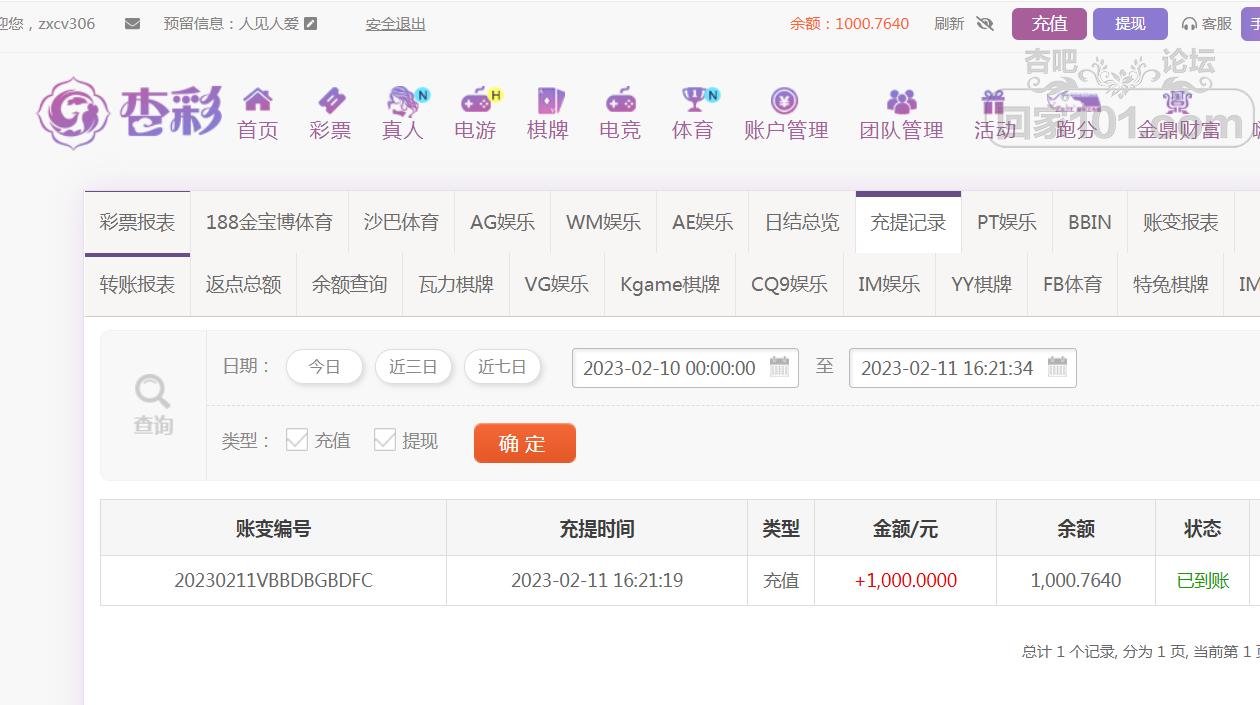Open the 棋牌 card games icon
Image resolution: width=1260 pixels, height=705 pixels.
(x=549, y=100)
